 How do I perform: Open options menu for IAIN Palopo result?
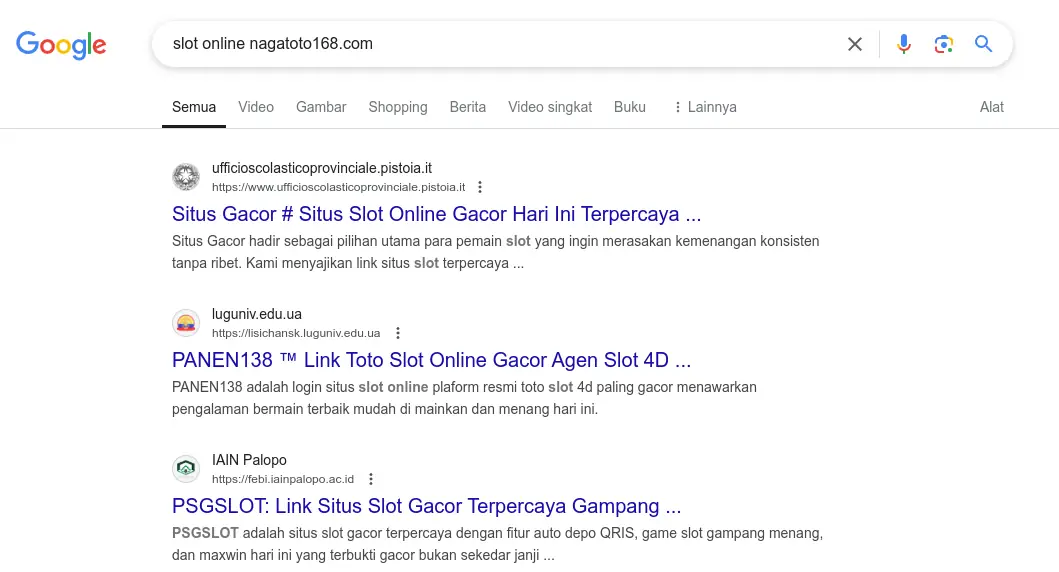click(371, 479)
